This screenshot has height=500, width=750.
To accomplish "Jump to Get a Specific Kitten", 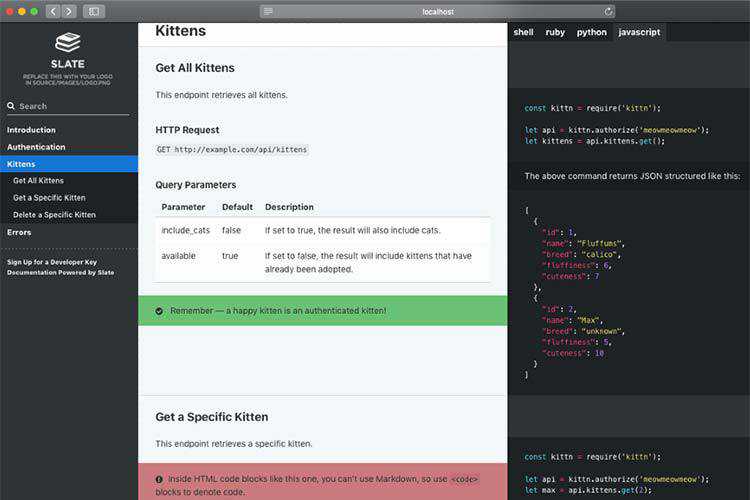I will click(x=49, y=198).
